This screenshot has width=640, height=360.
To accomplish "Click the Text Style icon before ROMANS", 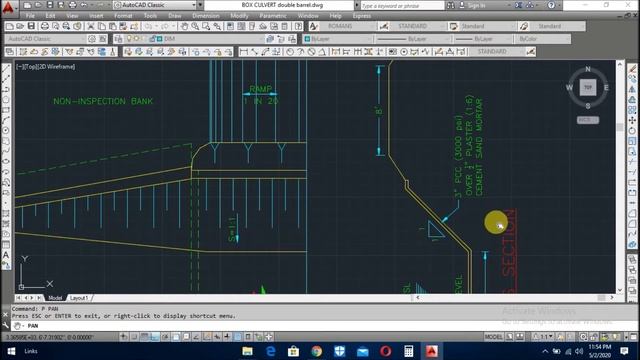I will point(313,27).
